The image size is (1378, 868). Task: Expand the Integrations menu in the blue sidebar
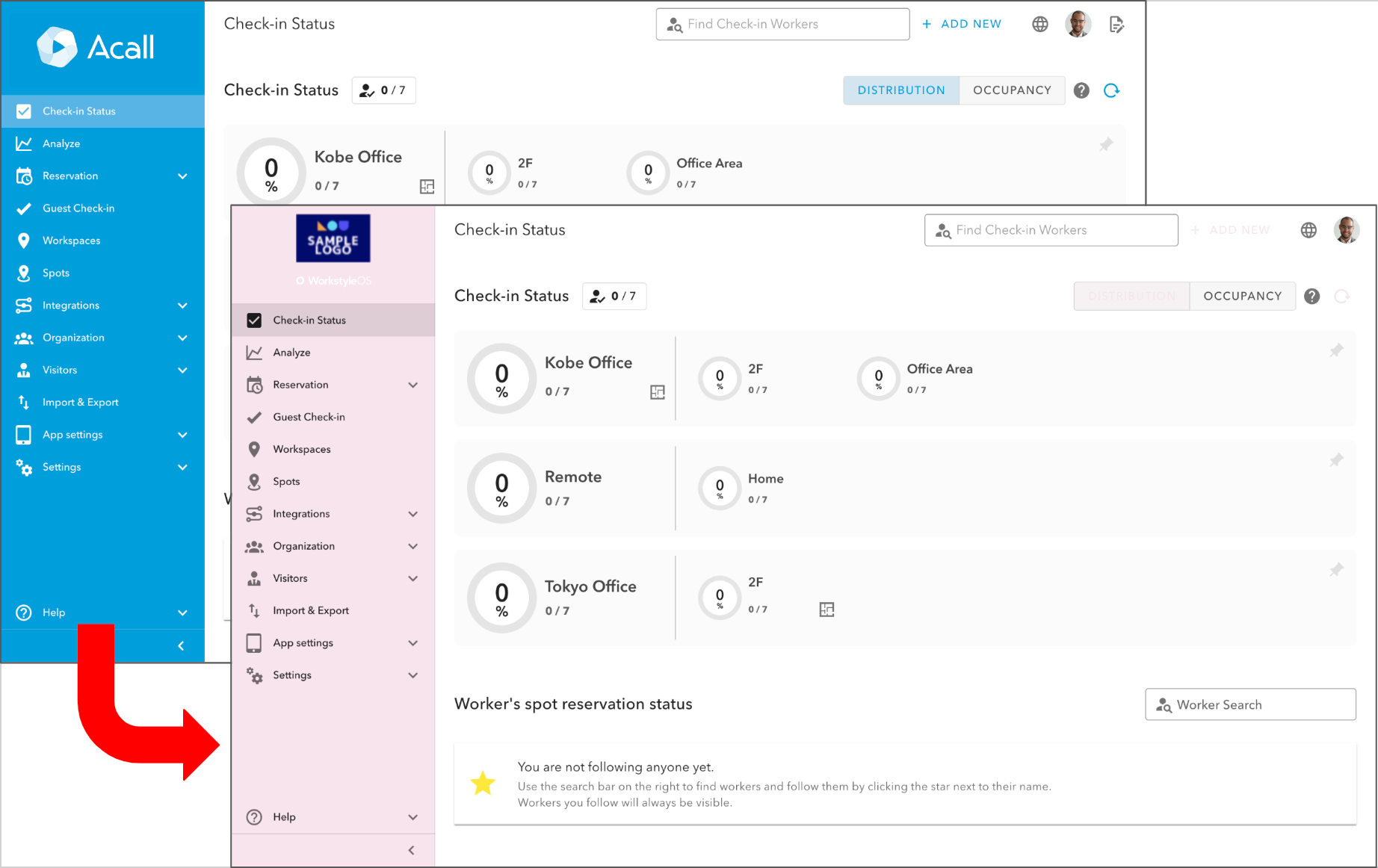182,306
